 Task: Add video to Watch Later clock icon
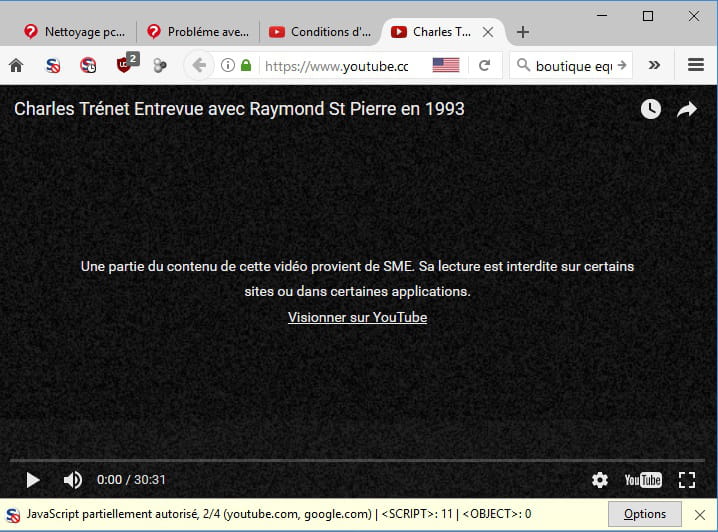click(650, 109)
